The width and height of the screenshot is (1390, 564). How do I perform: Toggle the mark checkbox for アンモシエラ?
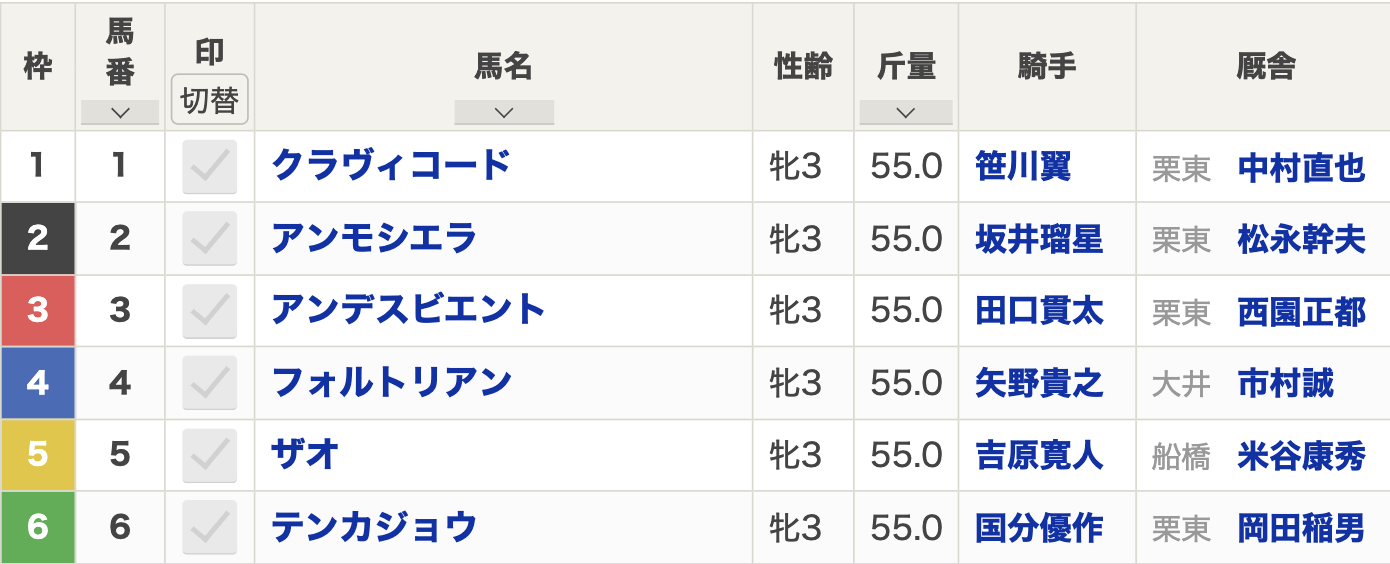(210, 238)
